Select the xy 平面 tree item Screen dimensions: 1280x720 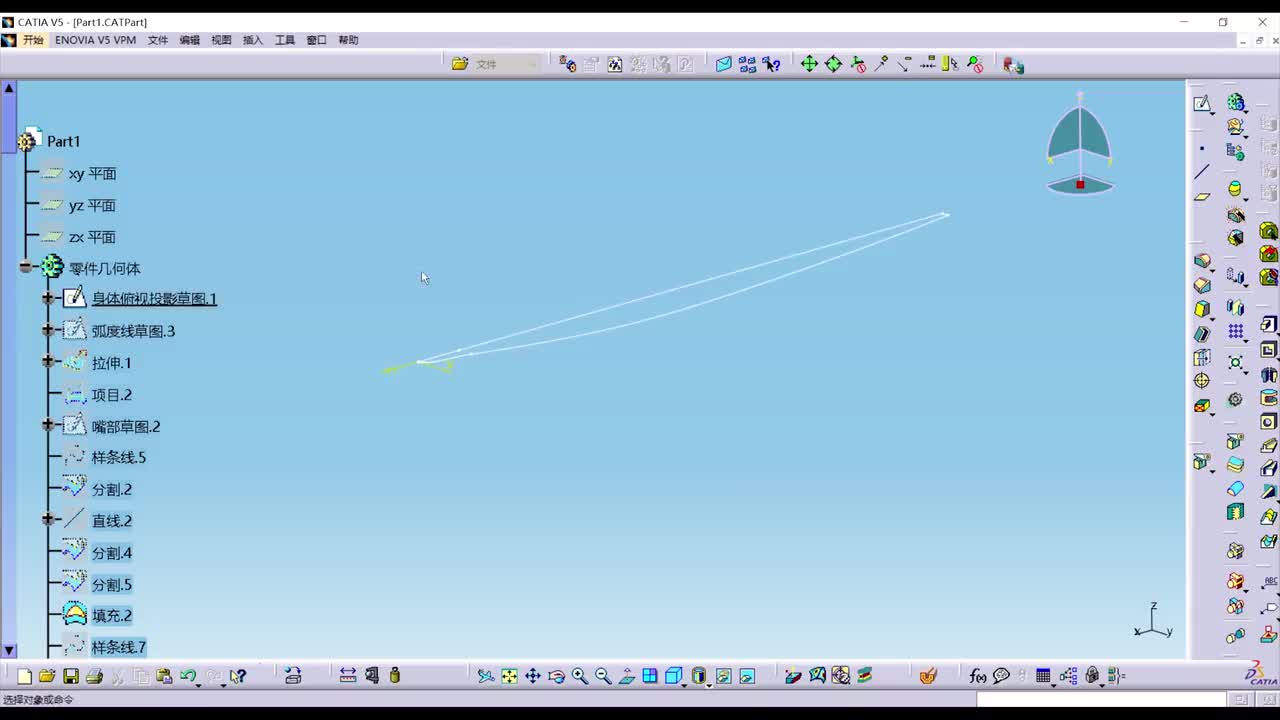pos(92,173)
